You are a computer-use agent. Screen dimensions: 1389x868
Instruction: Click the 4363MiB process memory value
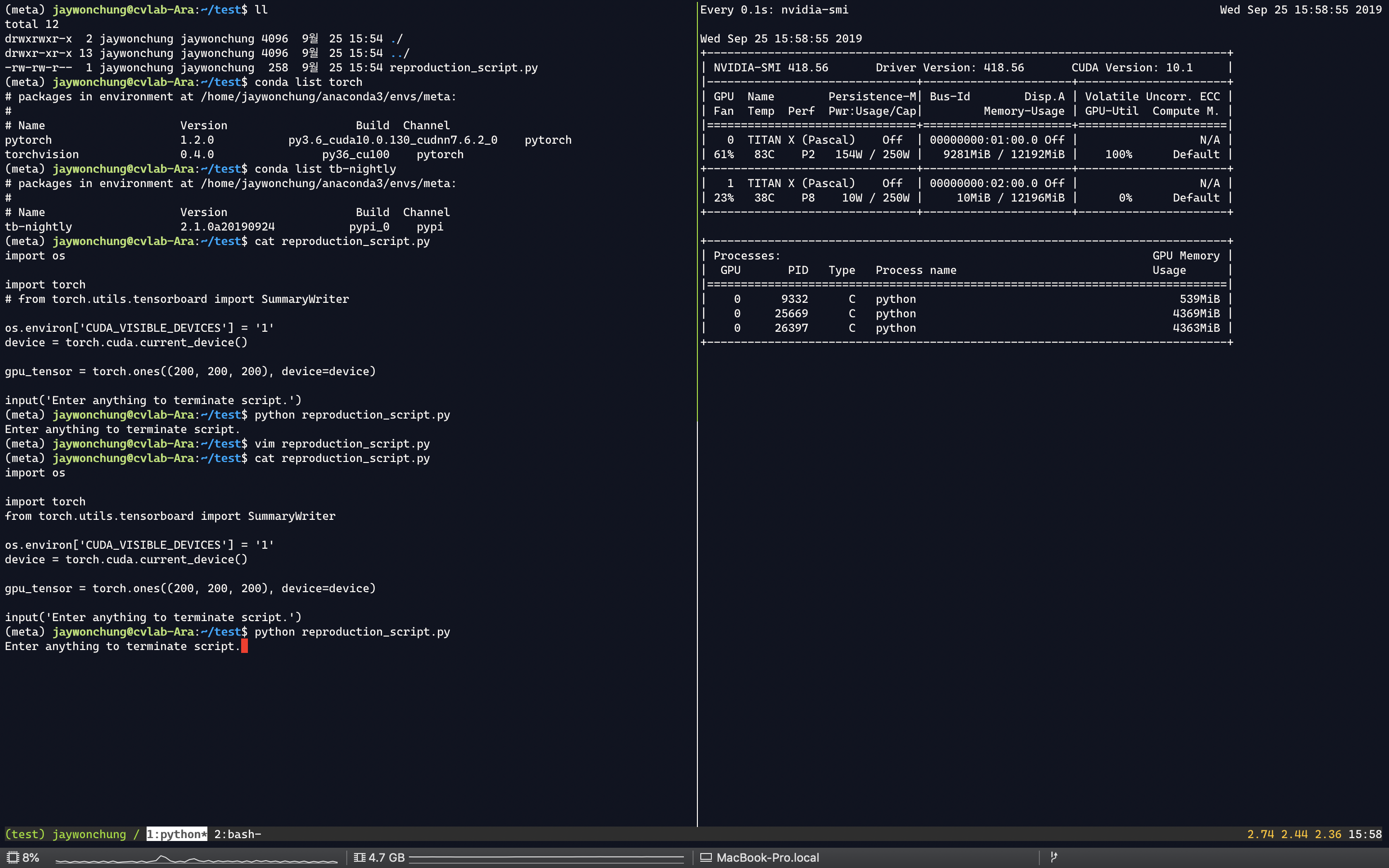click(x=1196, y=328)
